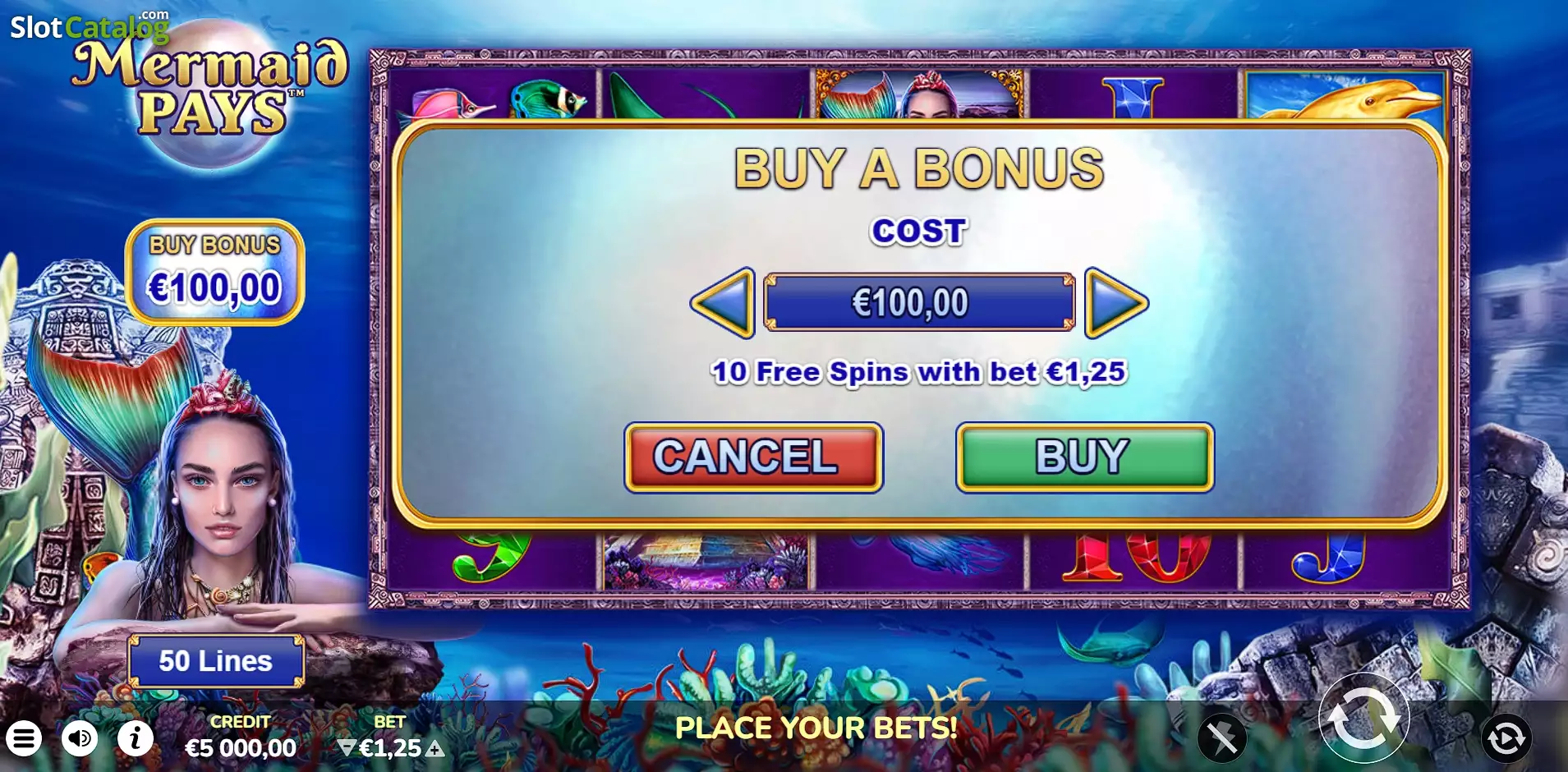Click the SlotCatalog.com watermark

click(90, 26)
